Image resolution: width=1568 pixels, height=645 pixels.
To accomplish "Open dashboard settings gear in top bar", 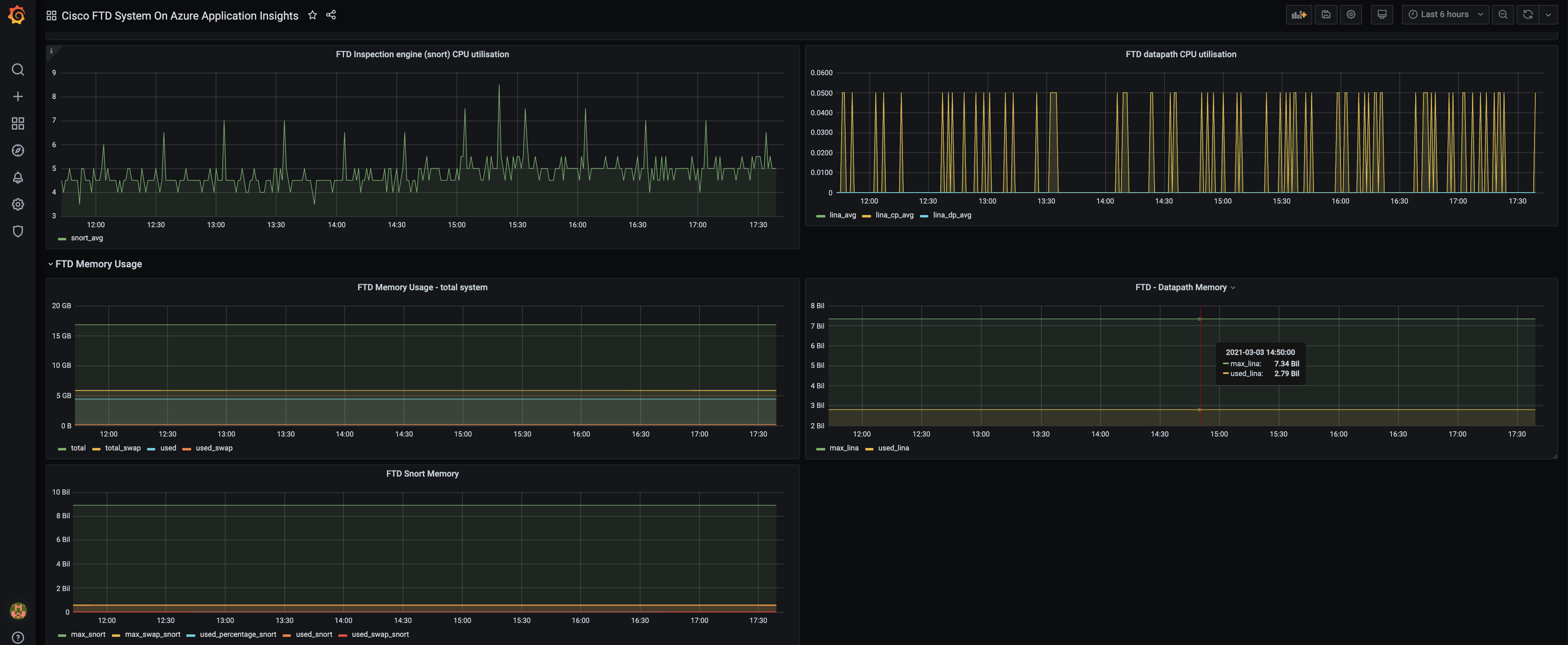I will [1351, 15].
